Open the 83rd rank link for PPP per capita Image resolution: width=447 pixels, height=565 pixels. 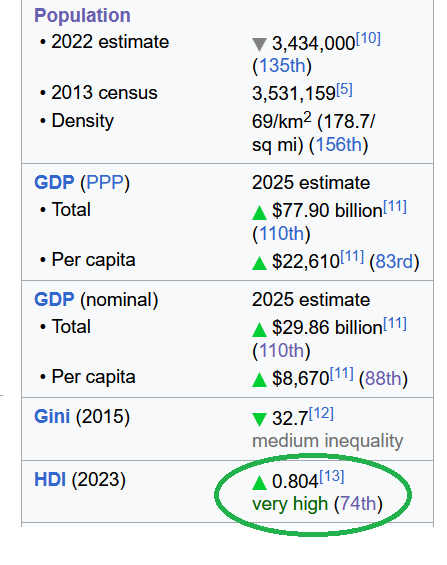[394, 261]
